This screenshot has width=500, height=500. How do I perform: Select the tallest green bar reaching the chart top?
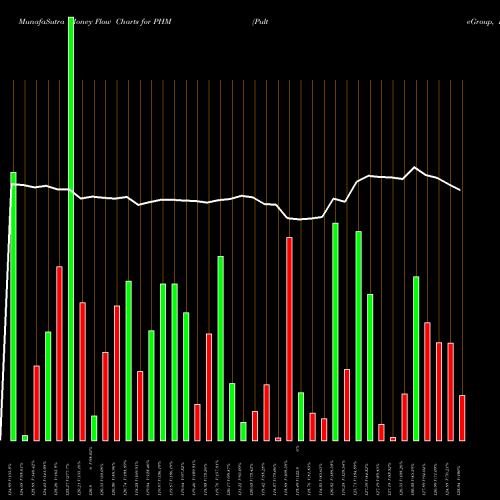71,229
